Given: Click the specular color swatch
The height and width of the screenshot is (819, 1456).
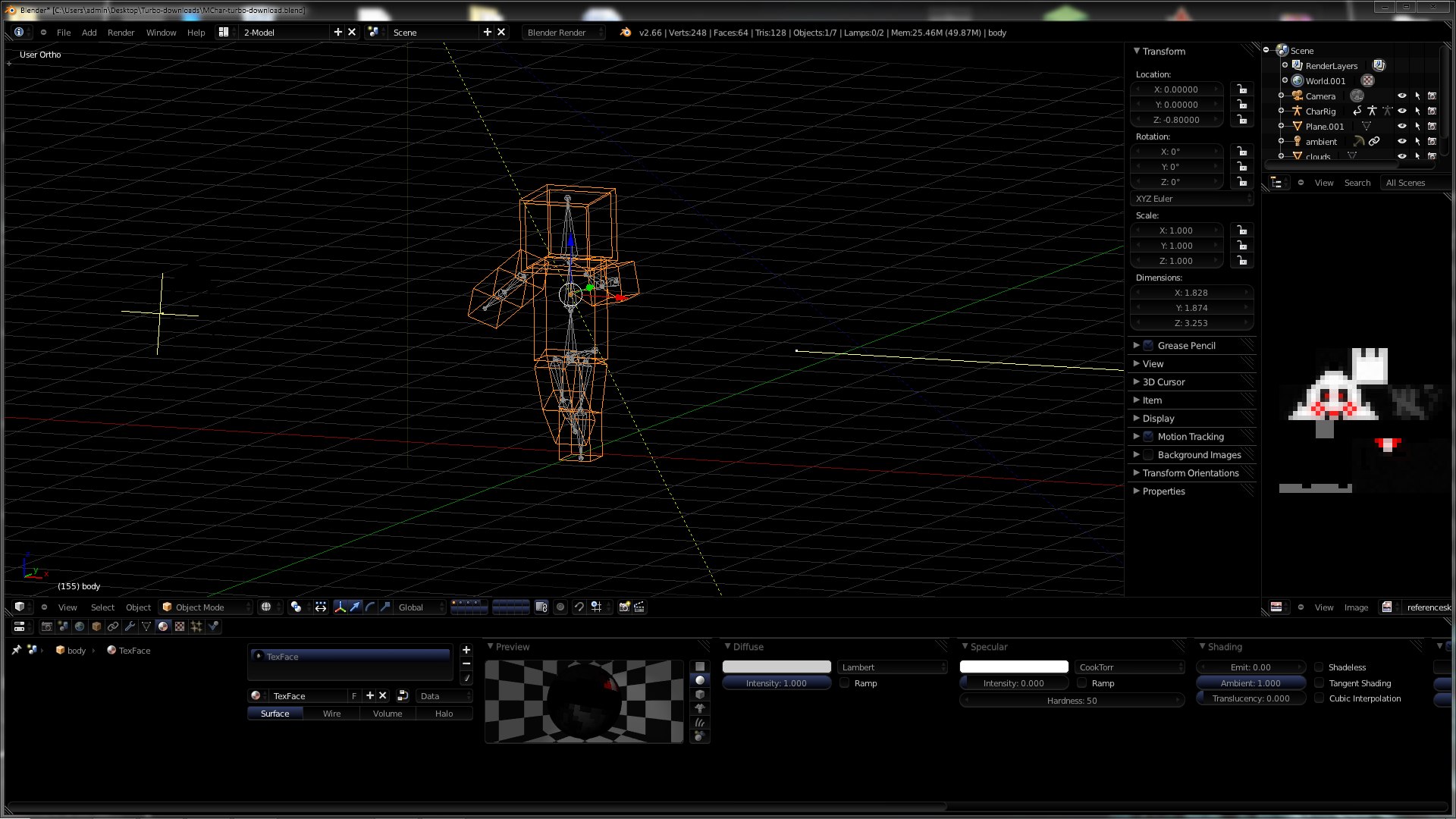Looking at the screenshot, I should [1014, 667].
